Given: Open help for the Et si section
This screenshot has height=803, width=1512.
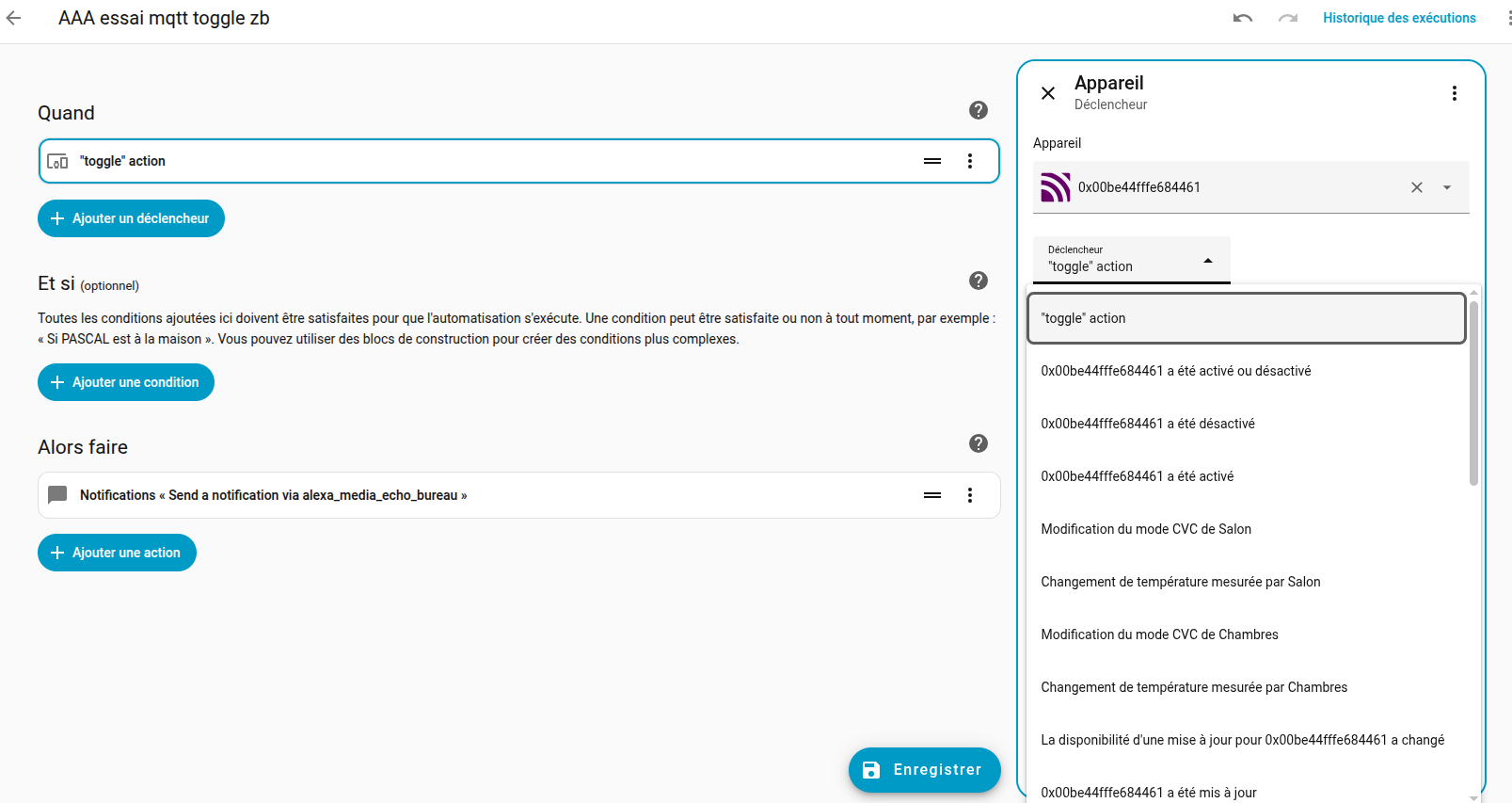Looking at the screenshot, I should click(978, 281).
